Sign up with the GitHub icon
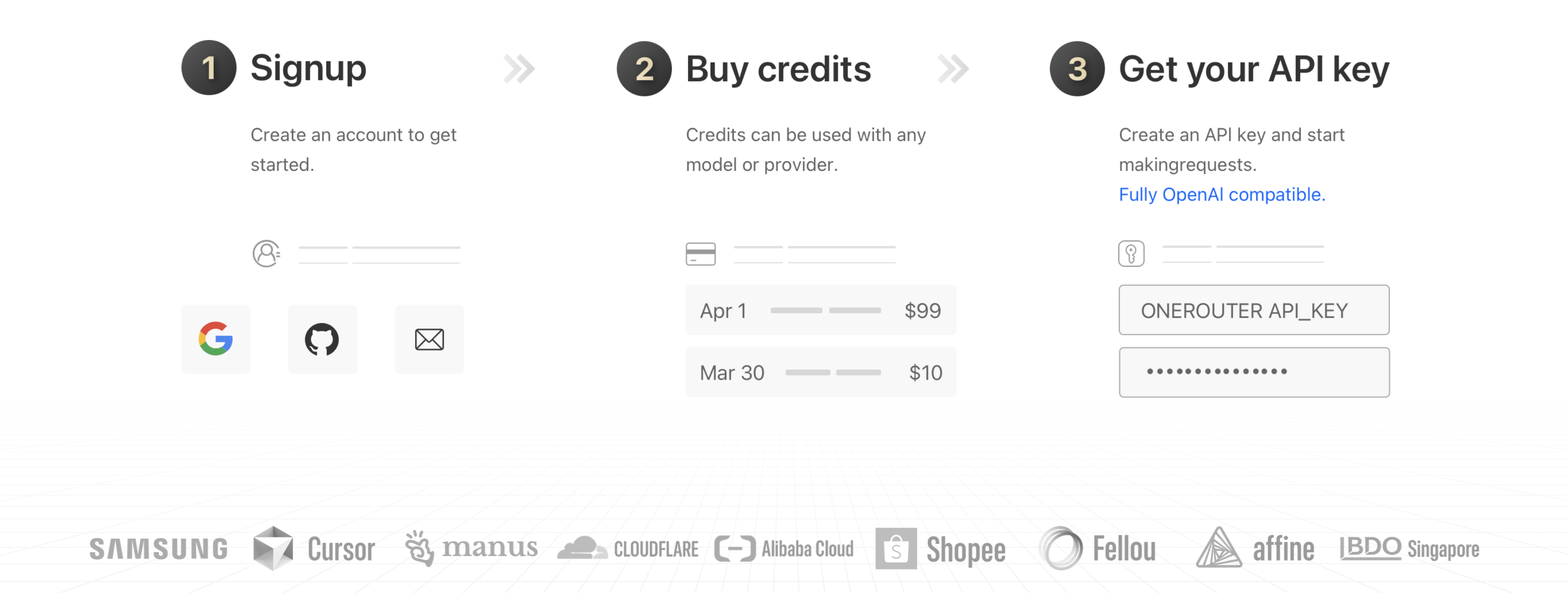 322,339
